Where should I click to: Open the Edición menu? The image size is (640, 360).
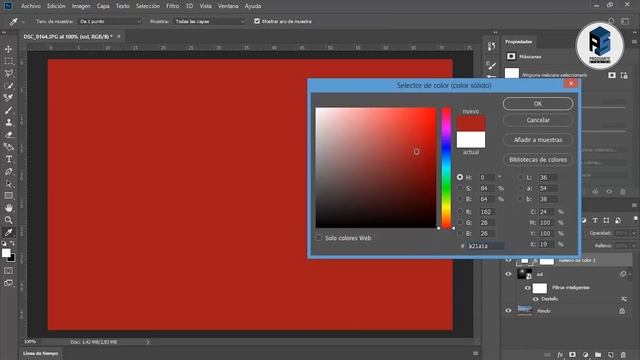pos(56,6)
